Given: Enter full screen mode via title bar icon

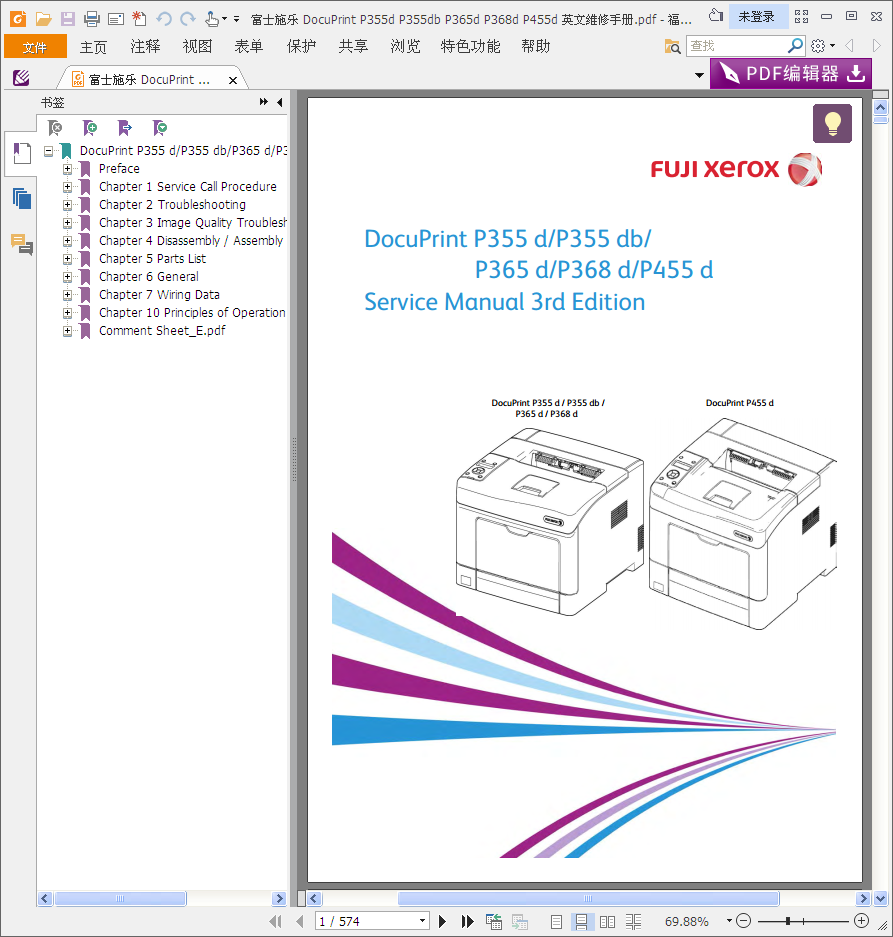Looking at the screenshot, I should tap(802, 17).
